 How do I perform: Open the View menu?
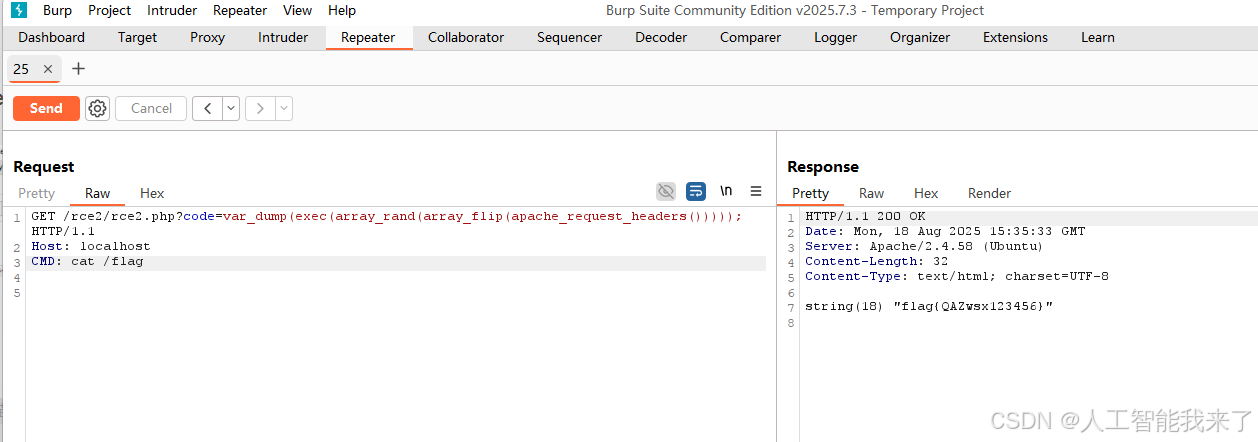click(297, 10)
